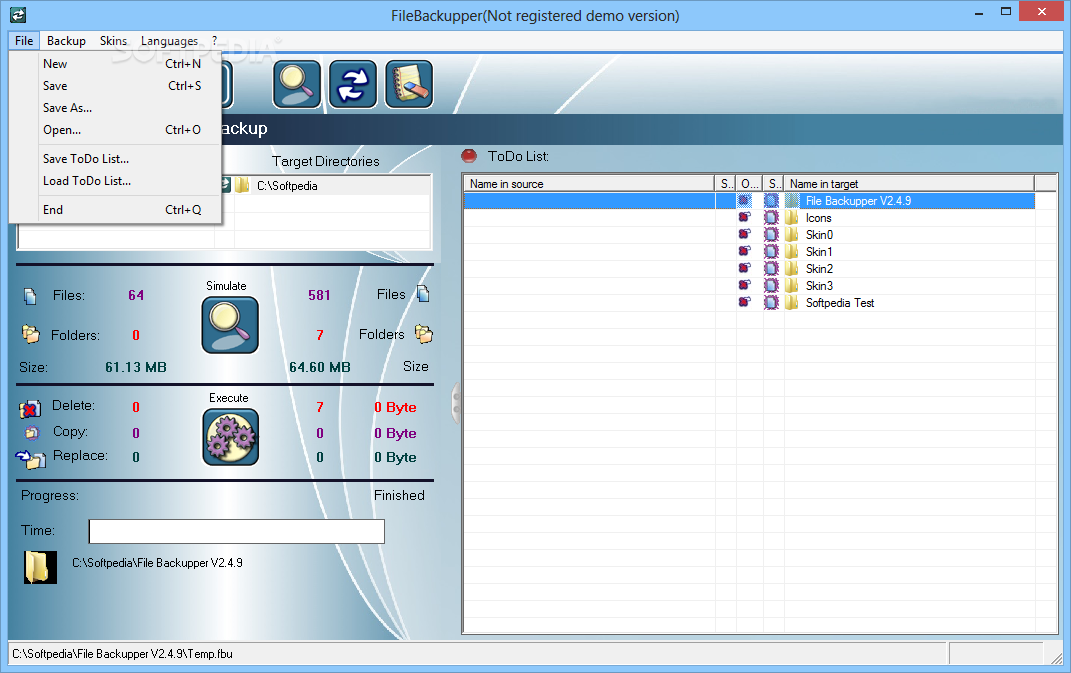The width and height of the screenshot is (1071, 673).
Task: Sort by Name in source column header
Action: [x=589, y=184]
